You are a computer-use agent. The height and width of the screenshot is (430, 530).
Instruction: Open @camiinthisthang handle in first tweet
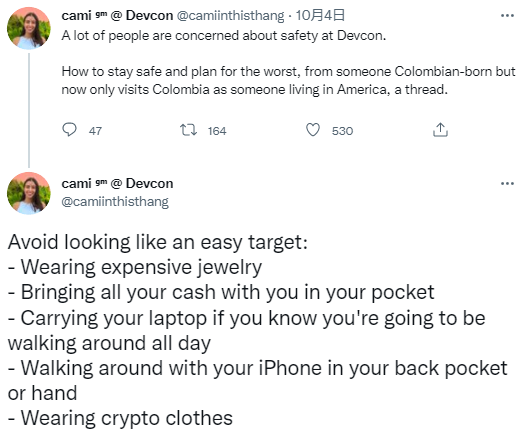(x=231, y=16)
